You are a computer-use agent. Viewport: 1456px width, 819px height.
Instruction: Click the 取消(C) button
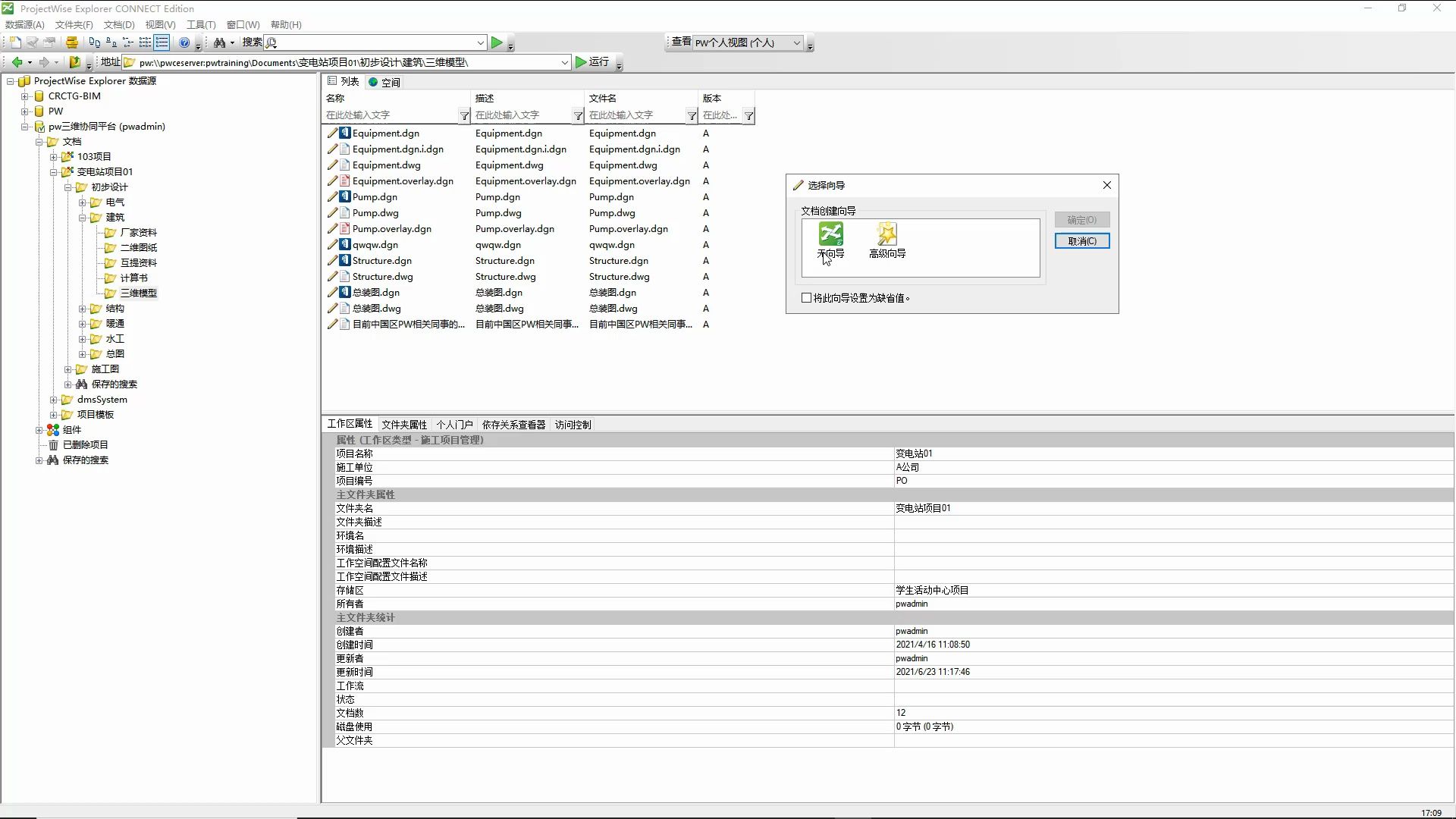click(1081, 241)
